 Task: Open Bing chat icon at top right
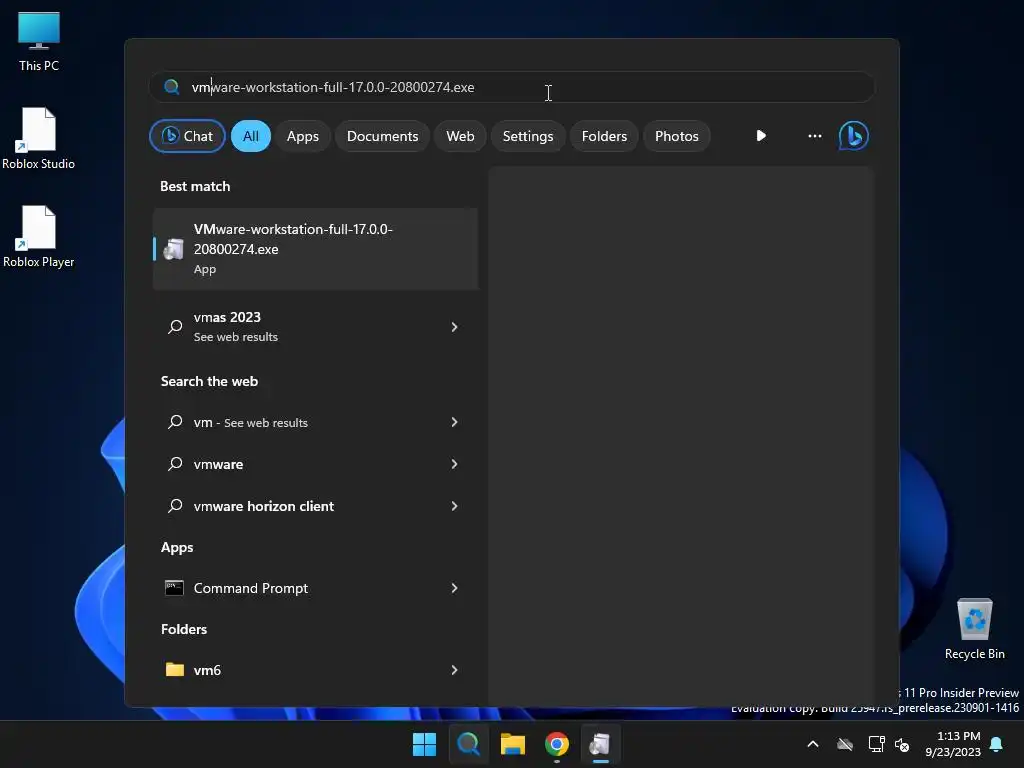pyautogui.click(x=853, y=136)
